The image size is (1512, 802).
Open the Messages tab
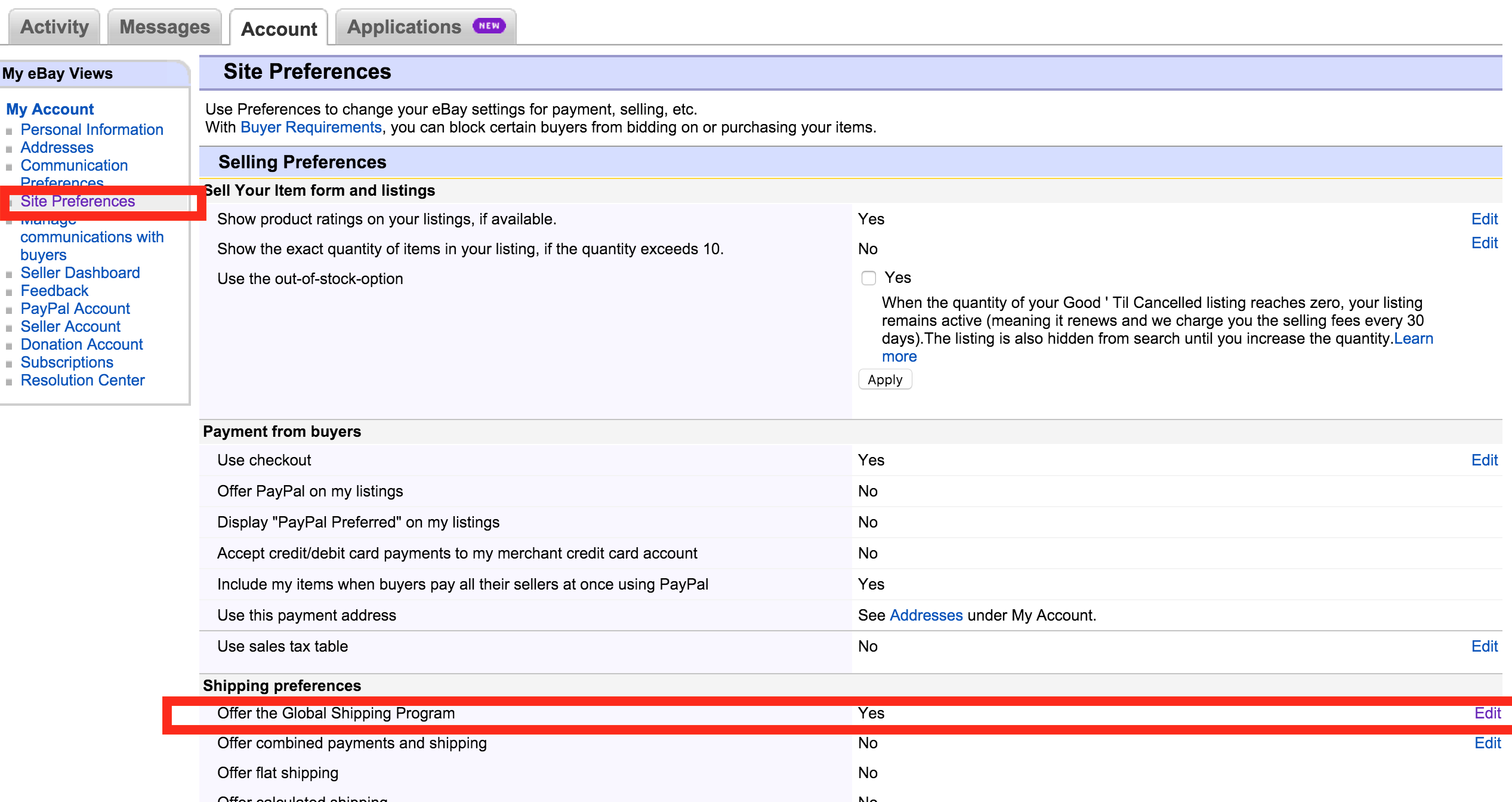(x=165, y=27)
